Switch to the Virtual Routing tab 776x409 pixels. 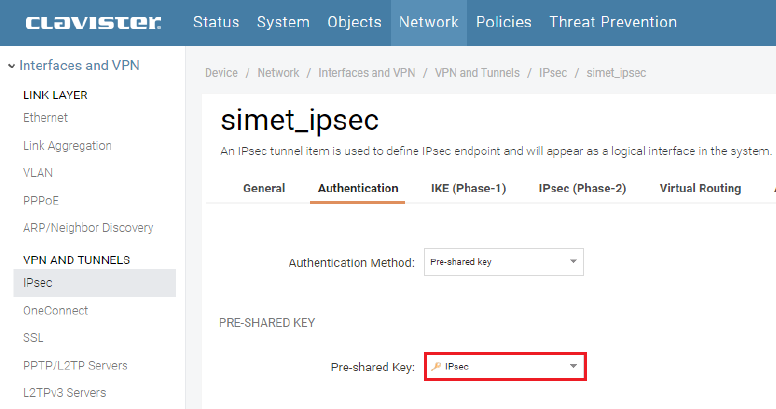(x=700, y=188)
